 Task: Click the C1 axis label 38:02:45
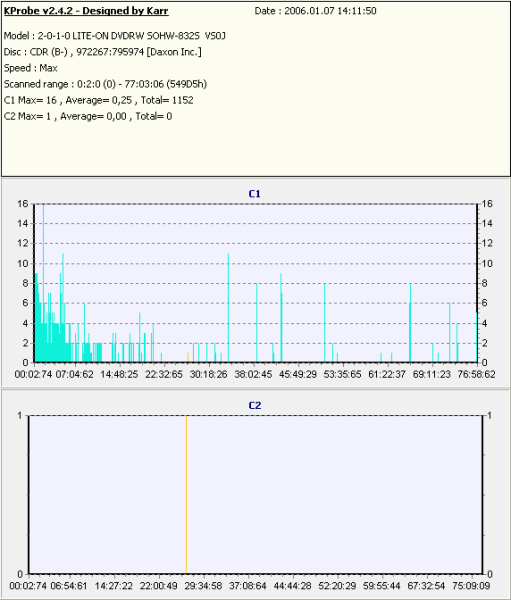pyautogui.click(x=253, y=374)
